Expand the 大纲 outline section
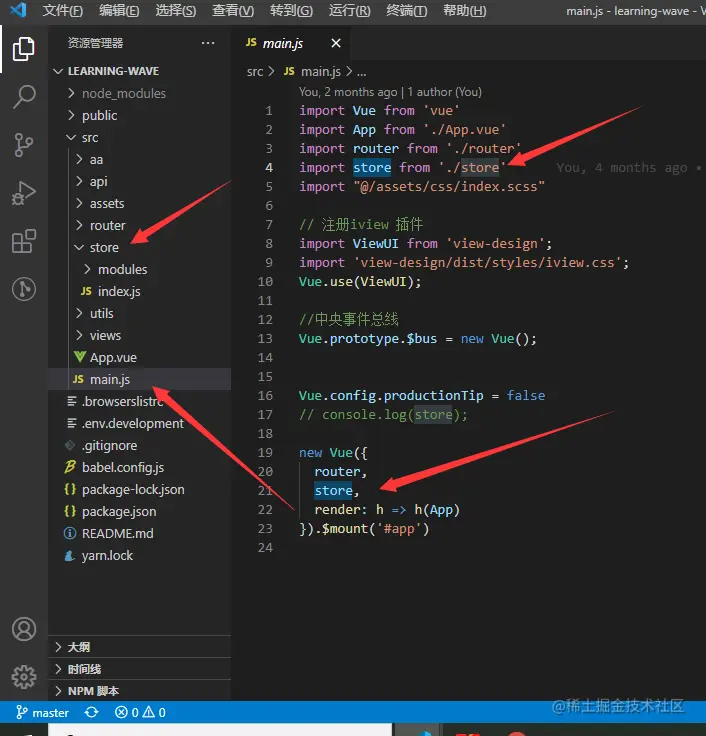 coord(139,647)
